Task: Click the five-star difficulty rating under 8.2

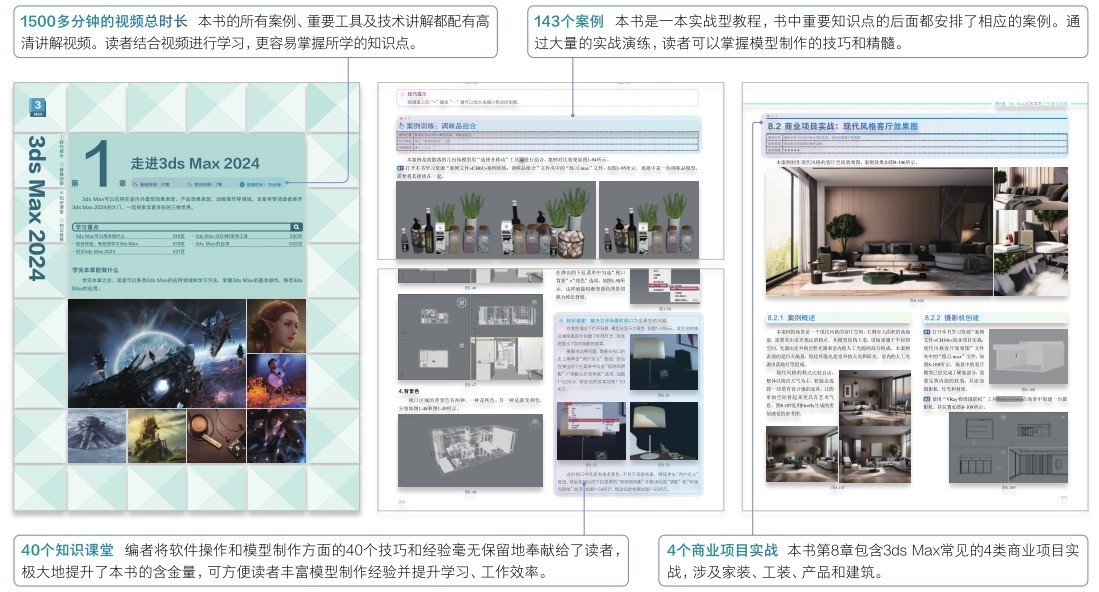Action: click(791, 149)
